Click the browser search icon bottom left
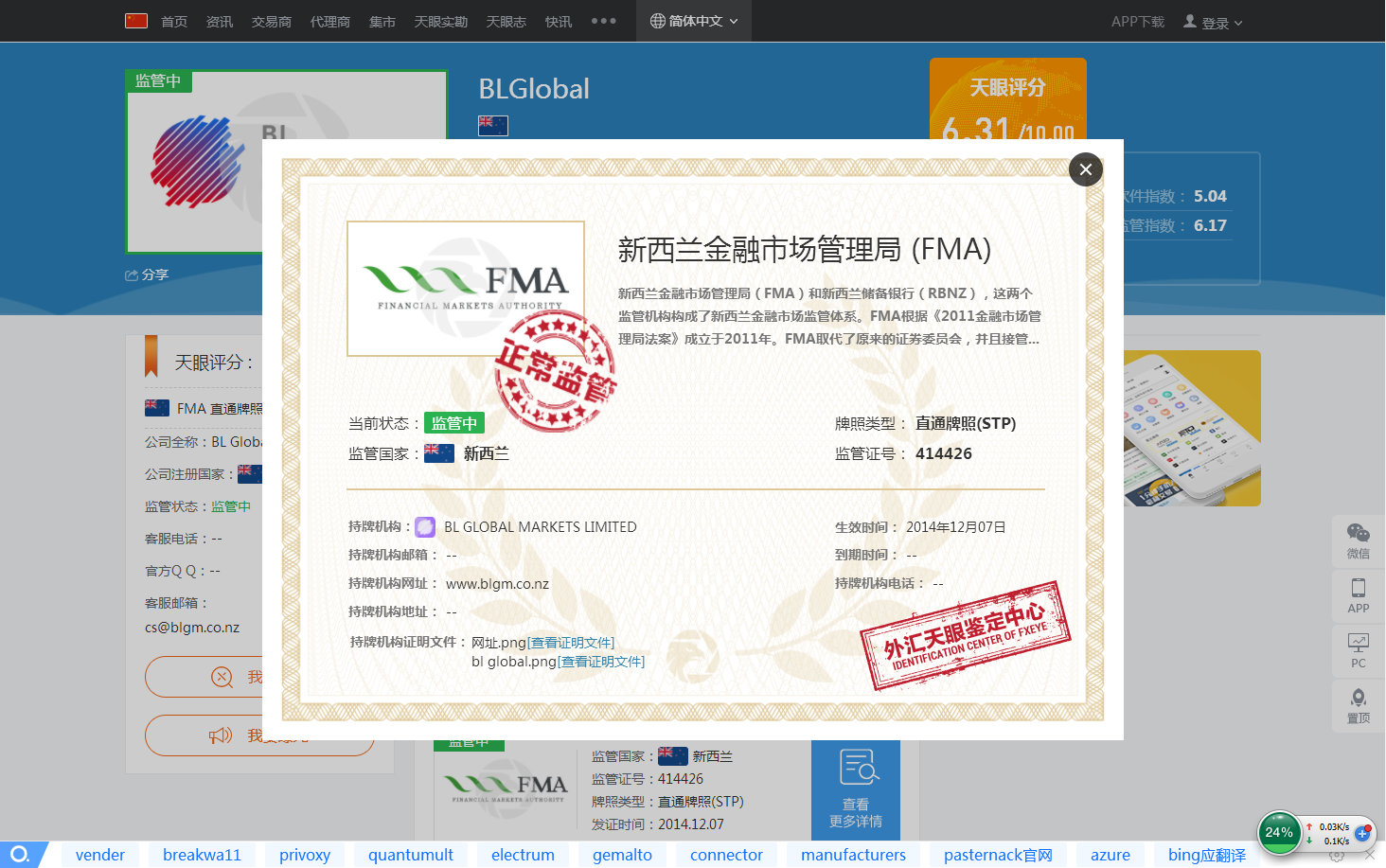Image resolution: width=1386 pixels, height=868 pixels. coord(19,855)
